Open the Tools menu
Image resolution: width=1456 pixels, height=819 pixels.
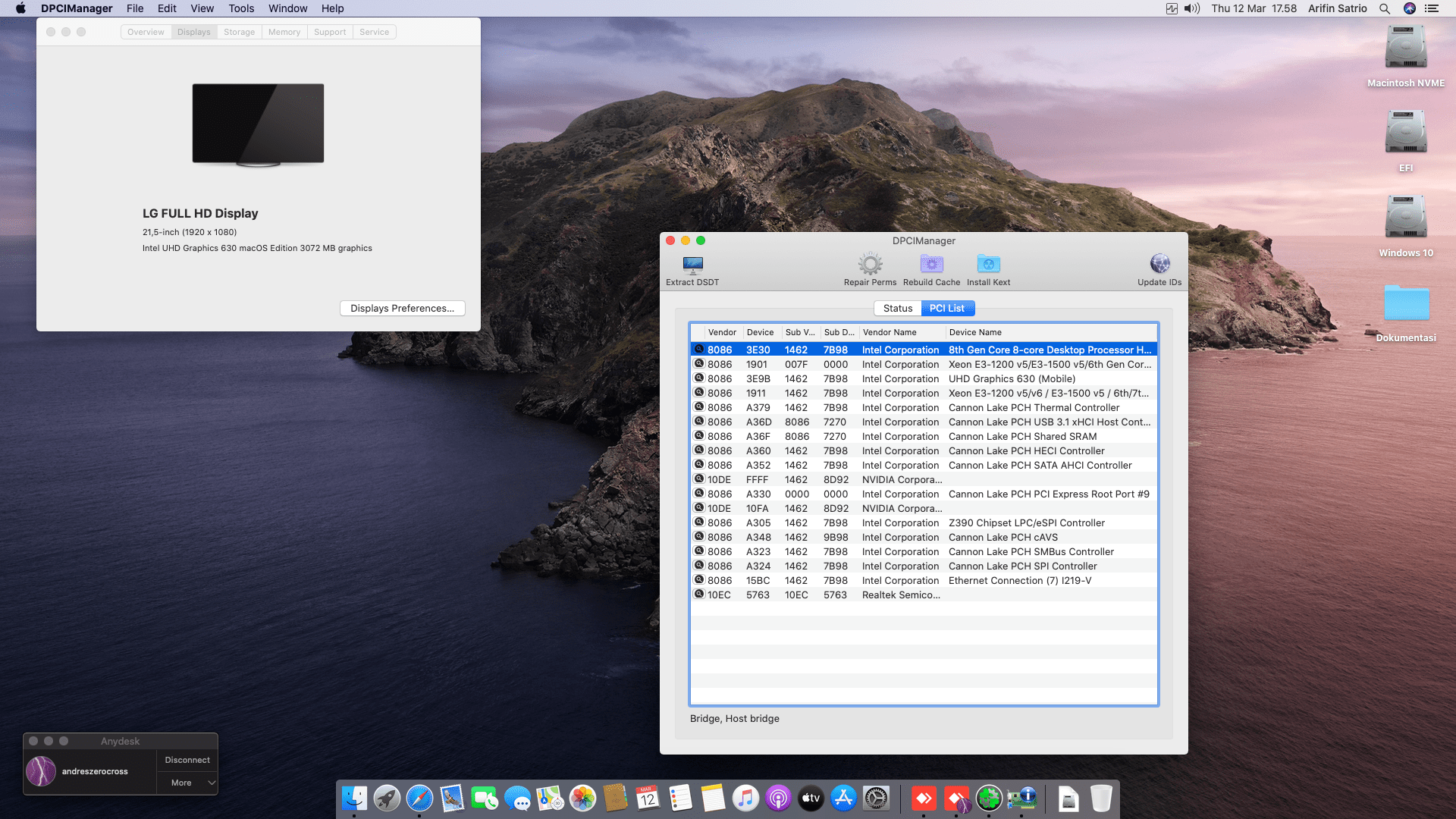[241, 8]
